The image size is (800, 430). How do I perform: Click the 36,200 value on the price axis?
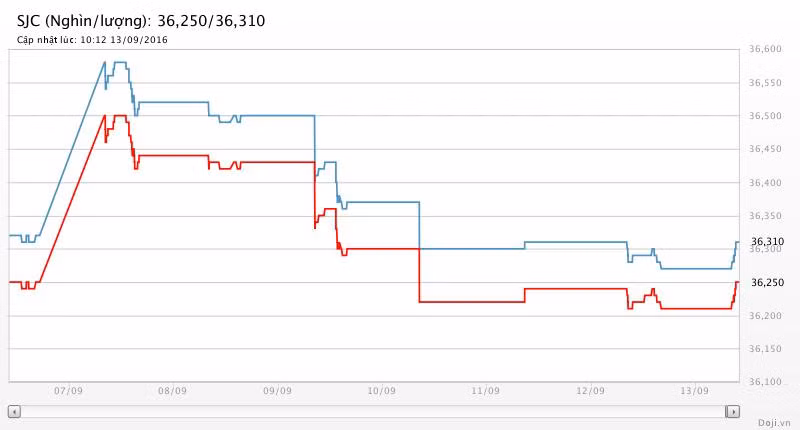tap(765, 316)
